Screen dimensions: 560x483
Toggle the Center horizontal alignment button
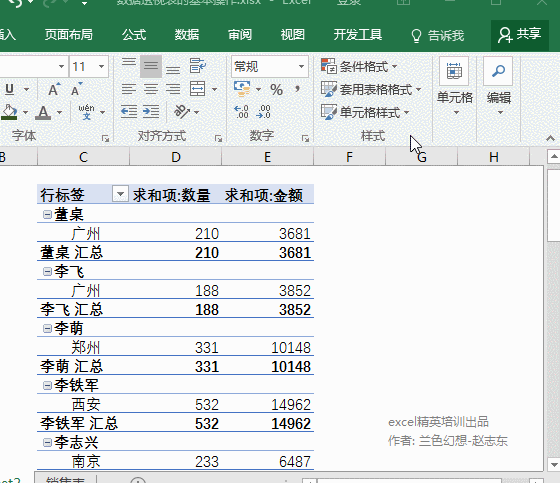click(151, 89)
